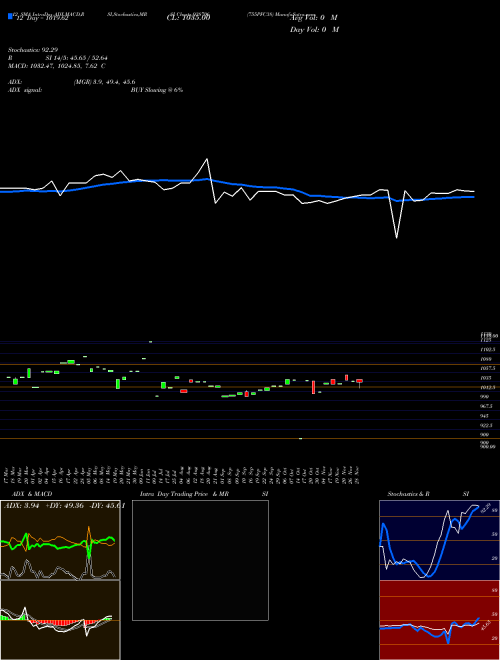This screenshot has height=660, width=500.
Task: Click the empty intraday trading price panel
Action: pyautogui.click(x=200, y=560)
